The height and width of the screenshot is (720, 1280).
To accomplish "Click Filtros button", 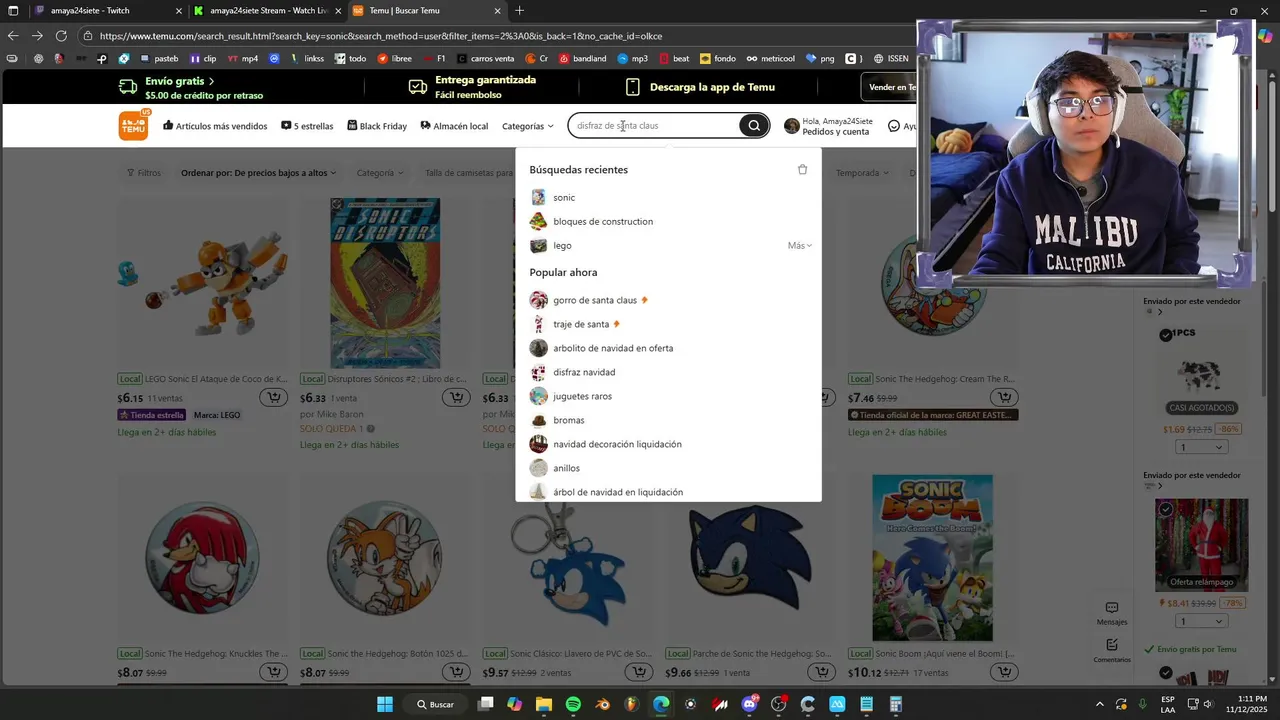I will click(x=144, y=173).
